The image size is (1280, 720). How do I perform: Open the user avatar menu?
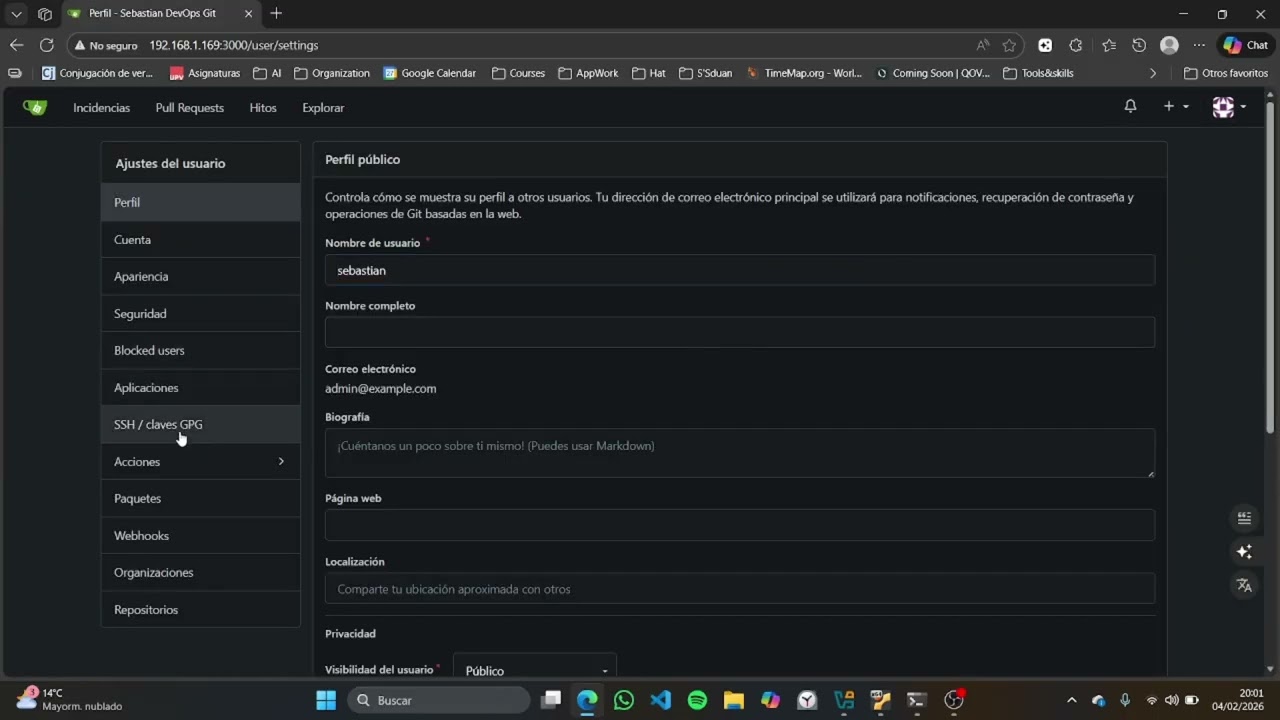pos(1229,107)
